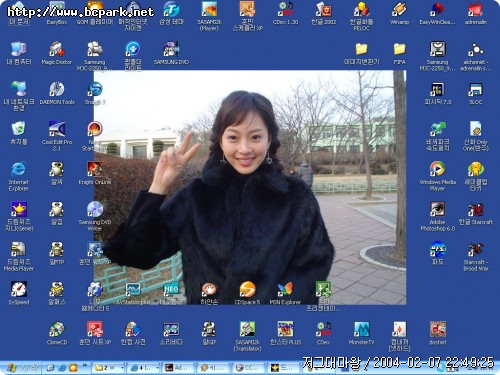This screenshot has width=500, height=375.
Task: Click the MonsterTV desktop icon
Action: point(361,333)
